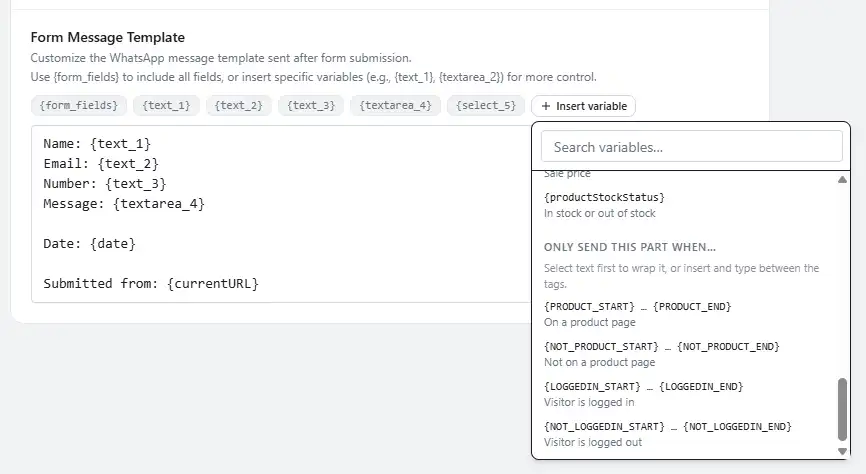Screen dimensions: 866x474
Task: Click the 'ONLY SEND THIS PART WHEN…' heading
Action: click(630, 247)
